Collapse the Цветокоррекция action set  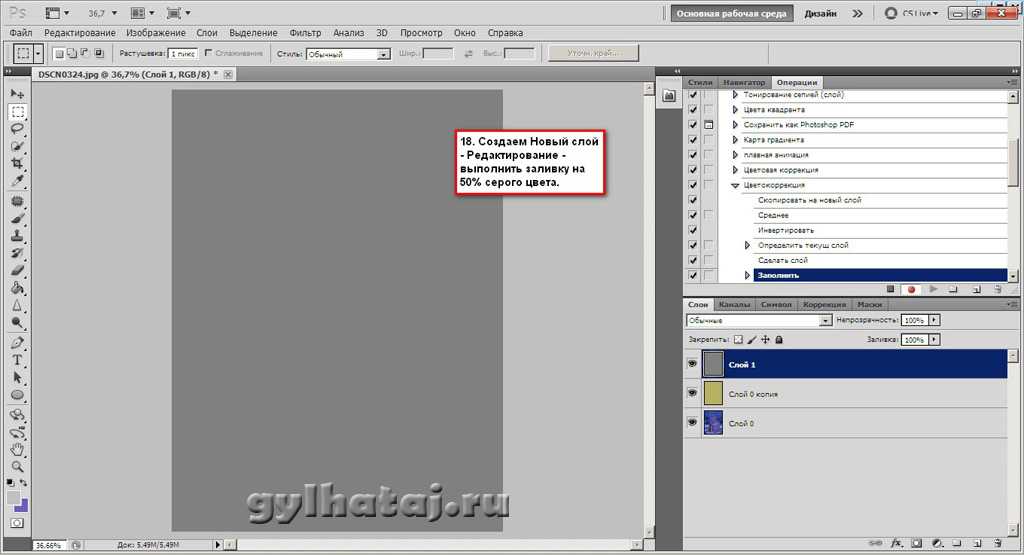tap(735, 185)
